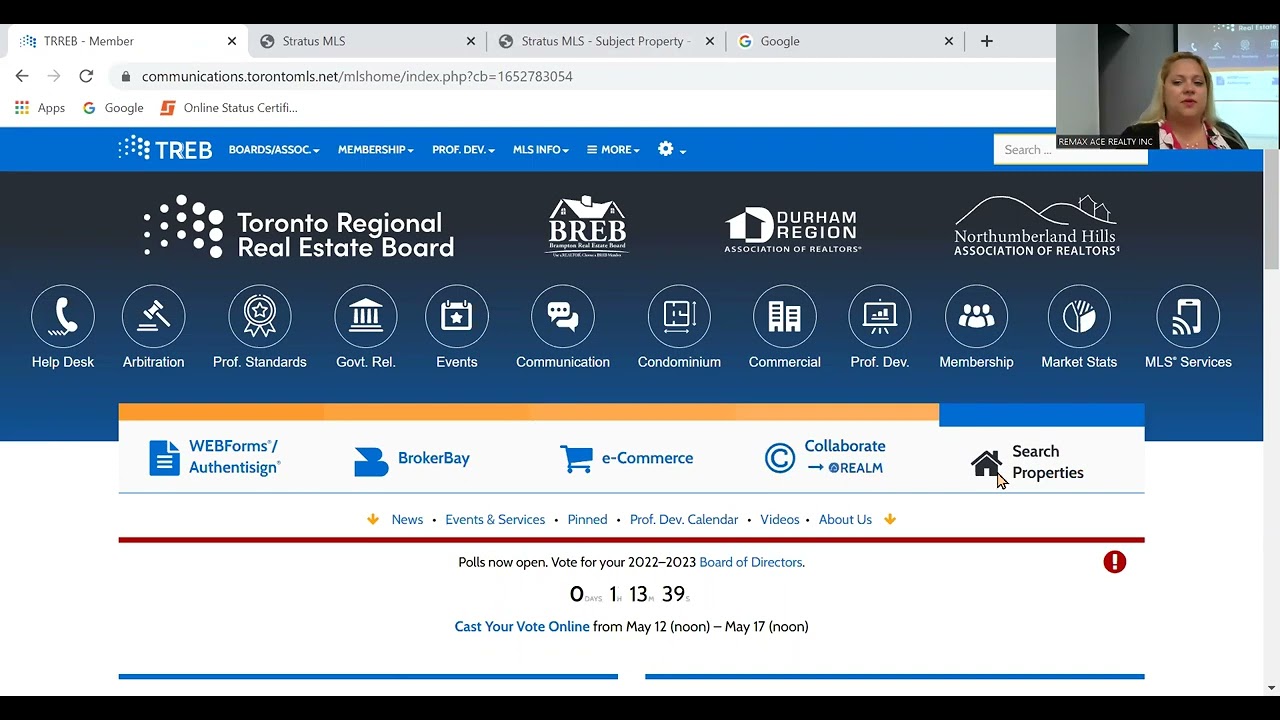This screenshot has width=1280, height=720.
Task: Click the WEBForms document icon
Action: 165,458
